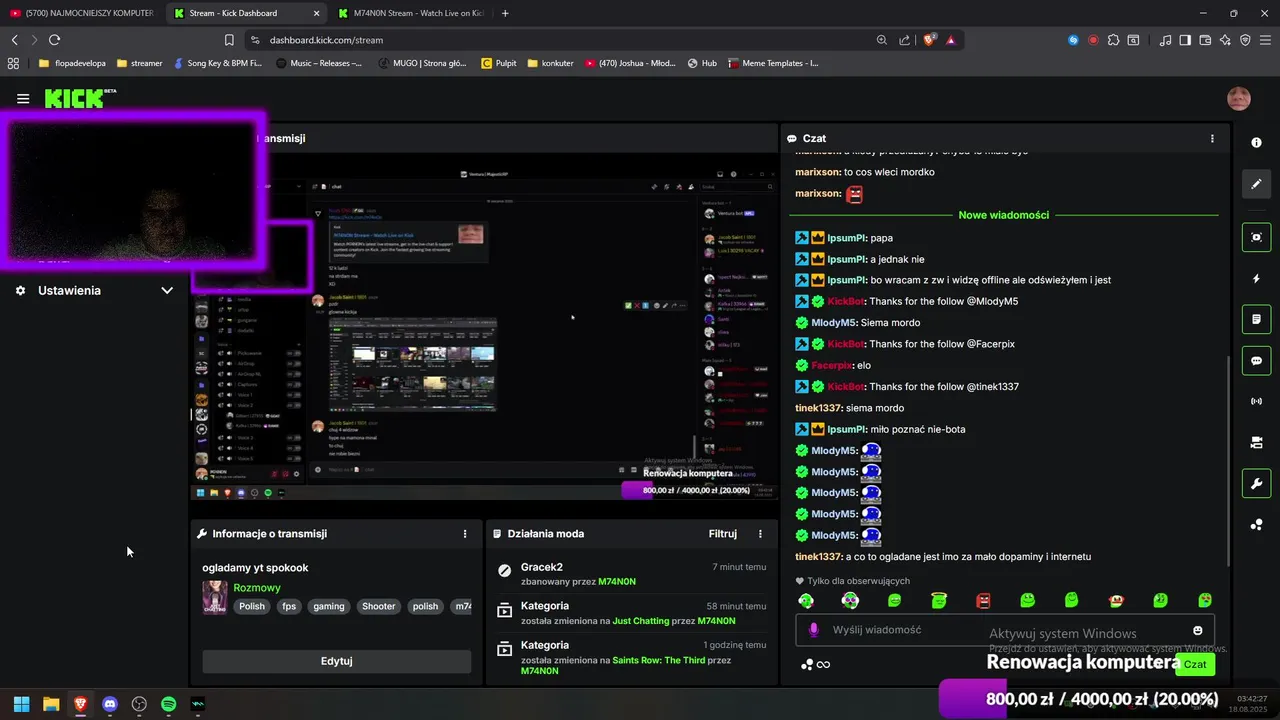Viewport: 1280px width, 720px height.
Task: Open the Just Chatting category link
Action: 640,621
